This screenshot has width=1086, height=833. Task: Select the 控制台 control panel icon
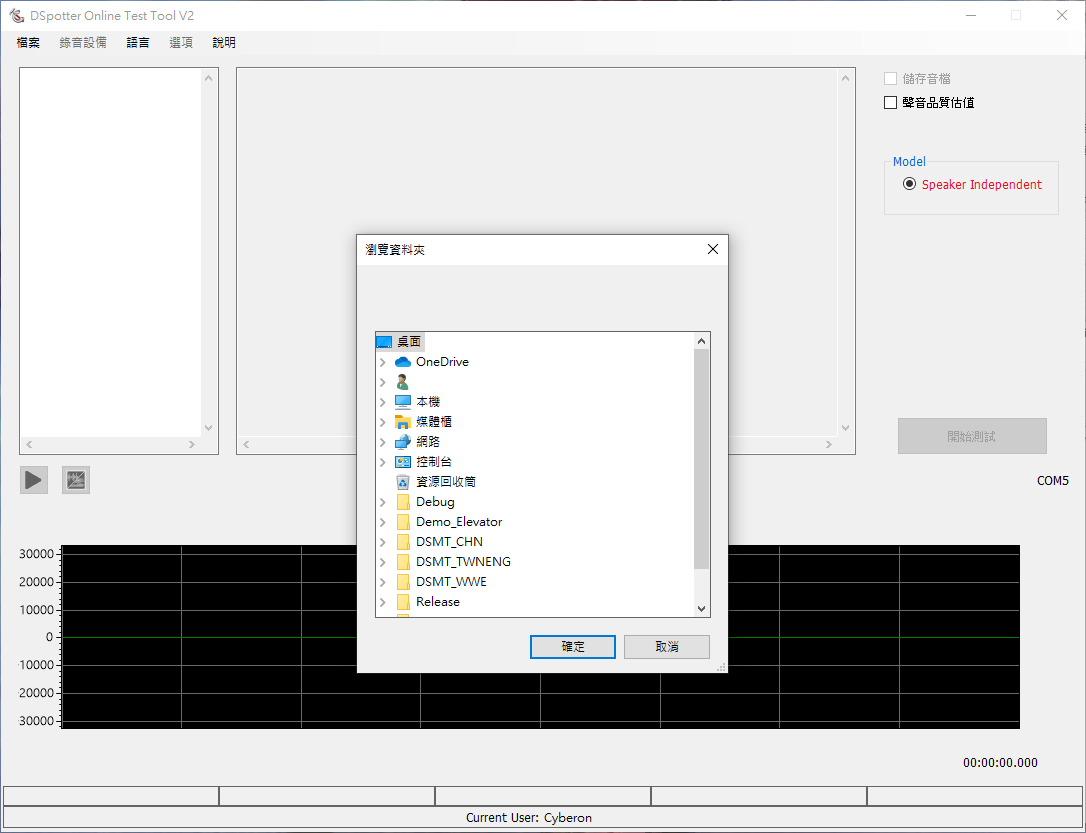click(403, 462)
